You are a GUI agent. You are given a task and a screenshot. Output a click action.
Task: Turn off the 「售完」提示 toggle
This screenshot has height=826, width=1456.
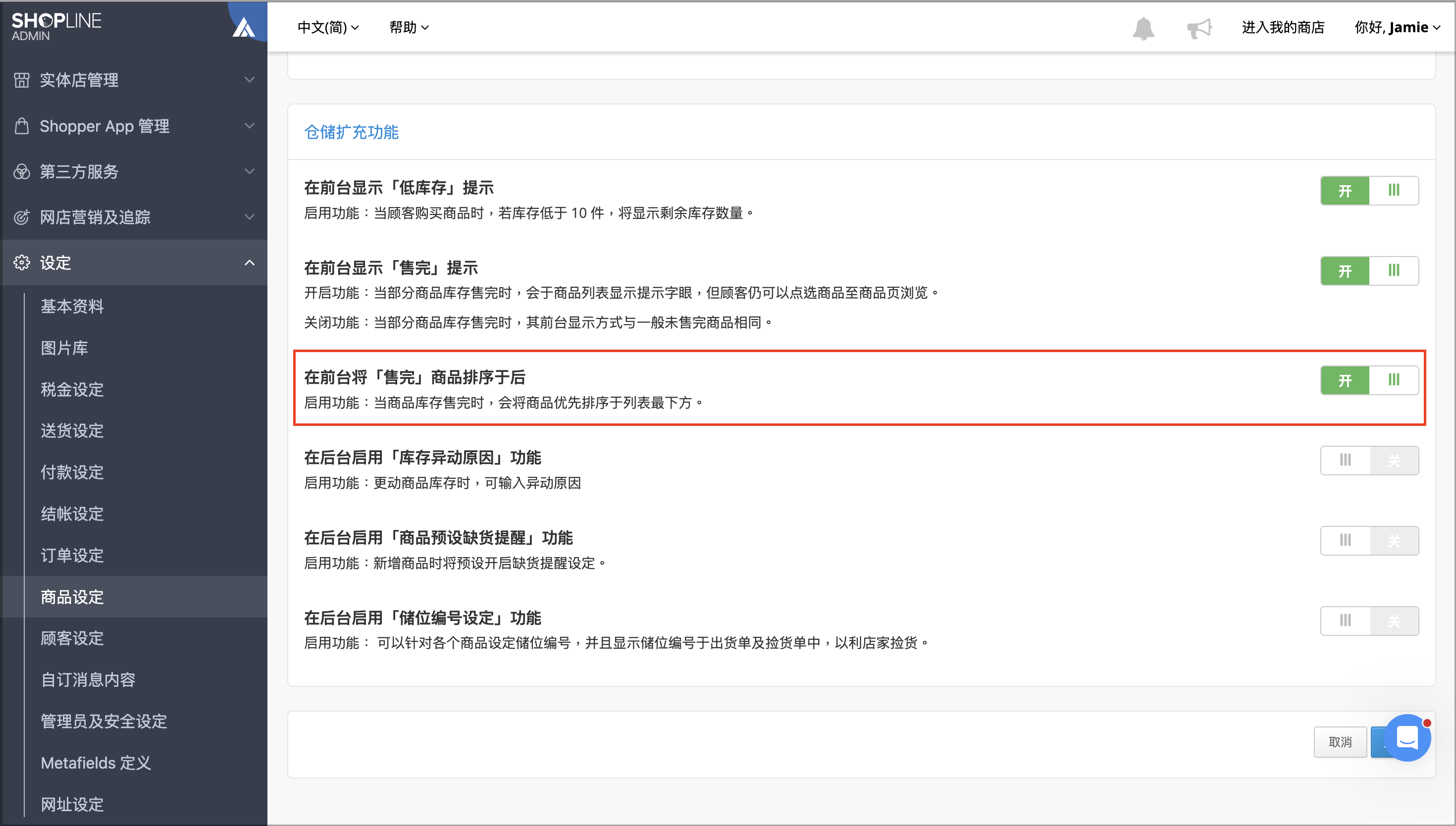[x=1369, y=270]
